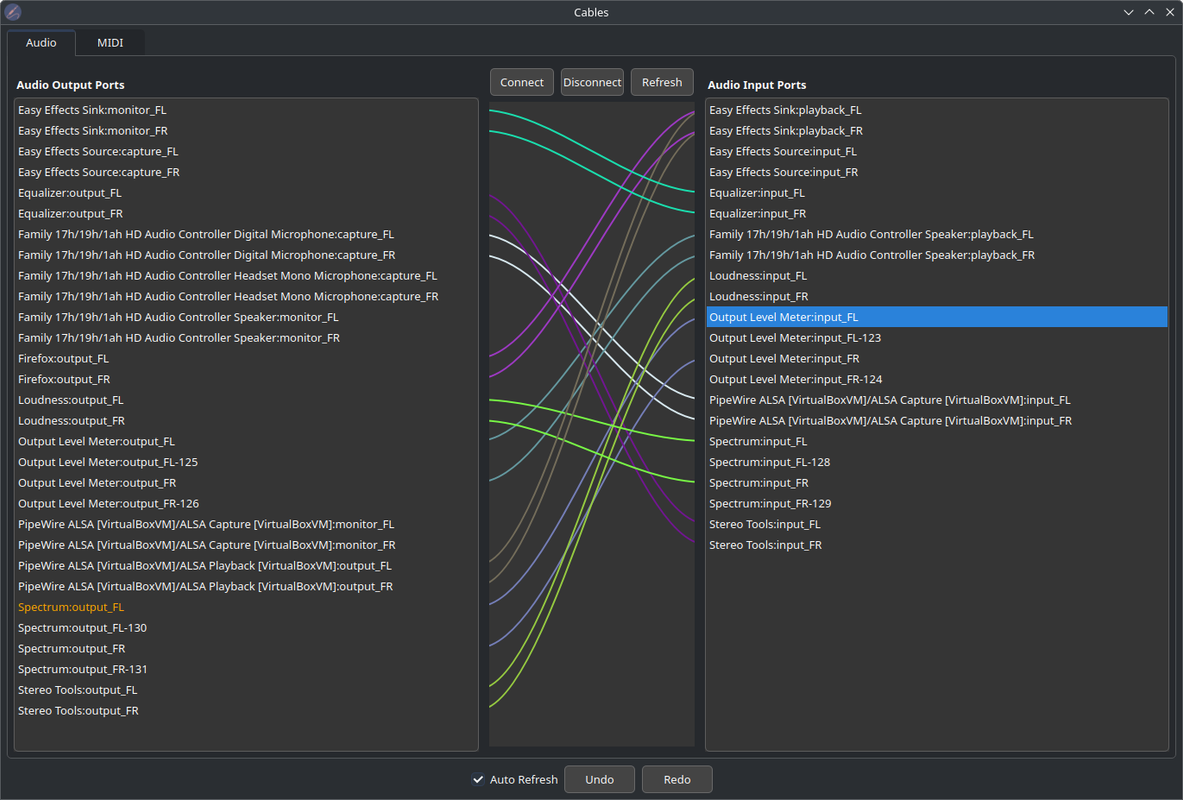Click the Undo button

click(600, 780)
